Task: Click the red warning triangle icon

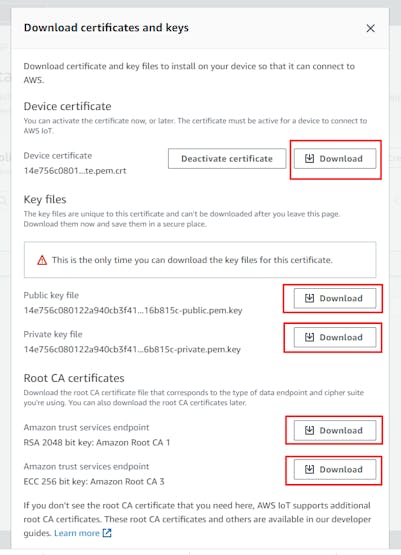Action: [42, 261]
